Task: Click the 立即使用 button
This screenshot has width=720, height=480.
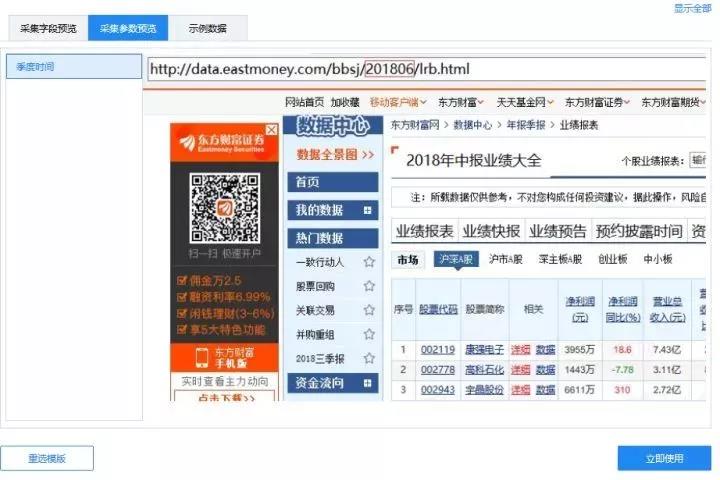Action: click(664, 458)
